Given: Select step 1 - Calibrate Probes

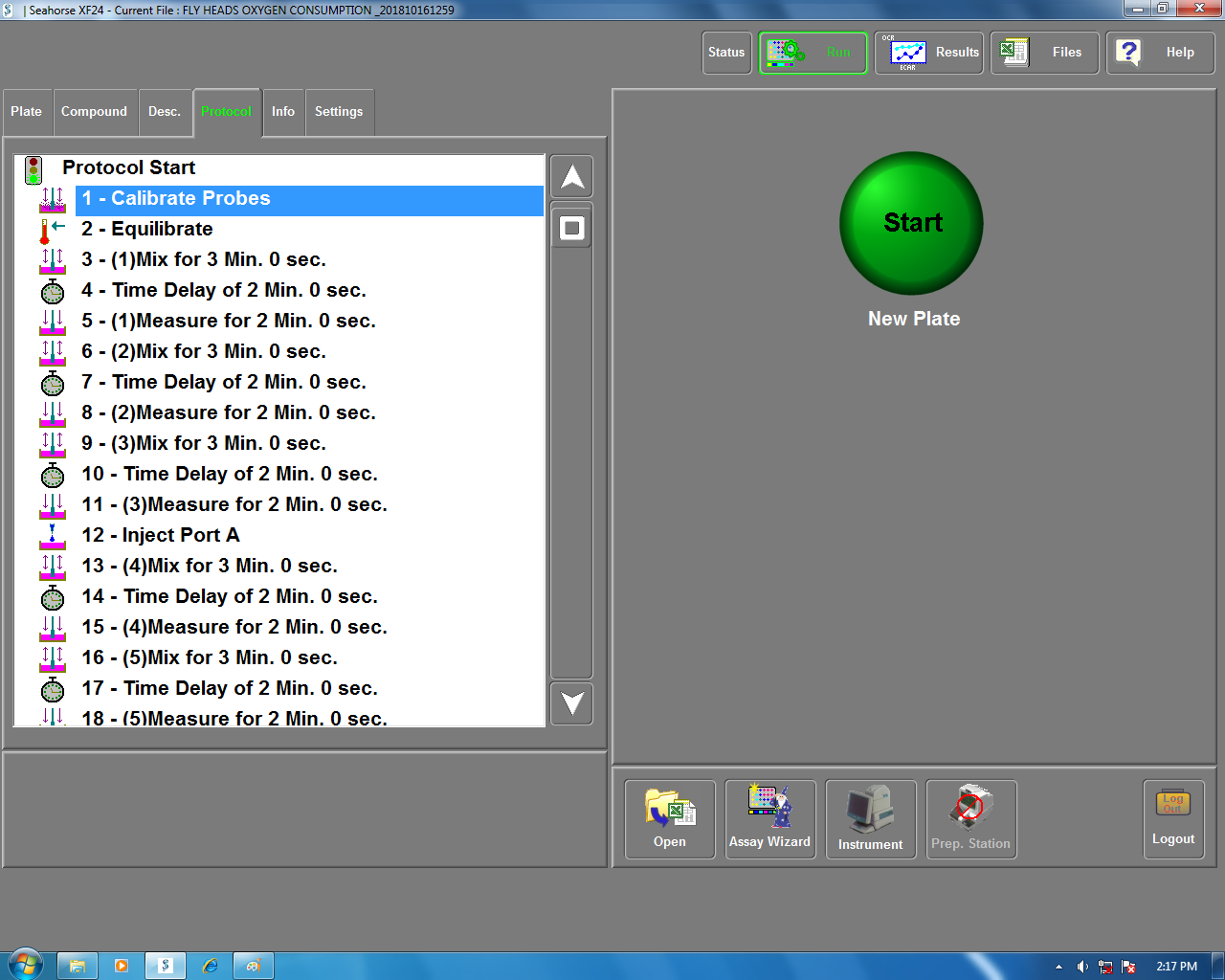Looking at the screenshot, I should 310,199.
